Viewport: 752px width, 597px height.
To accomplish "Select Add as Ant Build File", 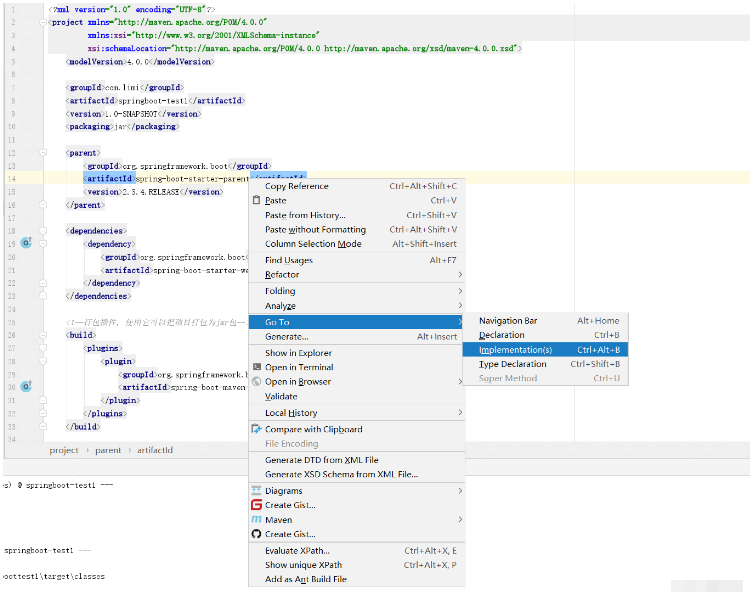I will point(357,579).
